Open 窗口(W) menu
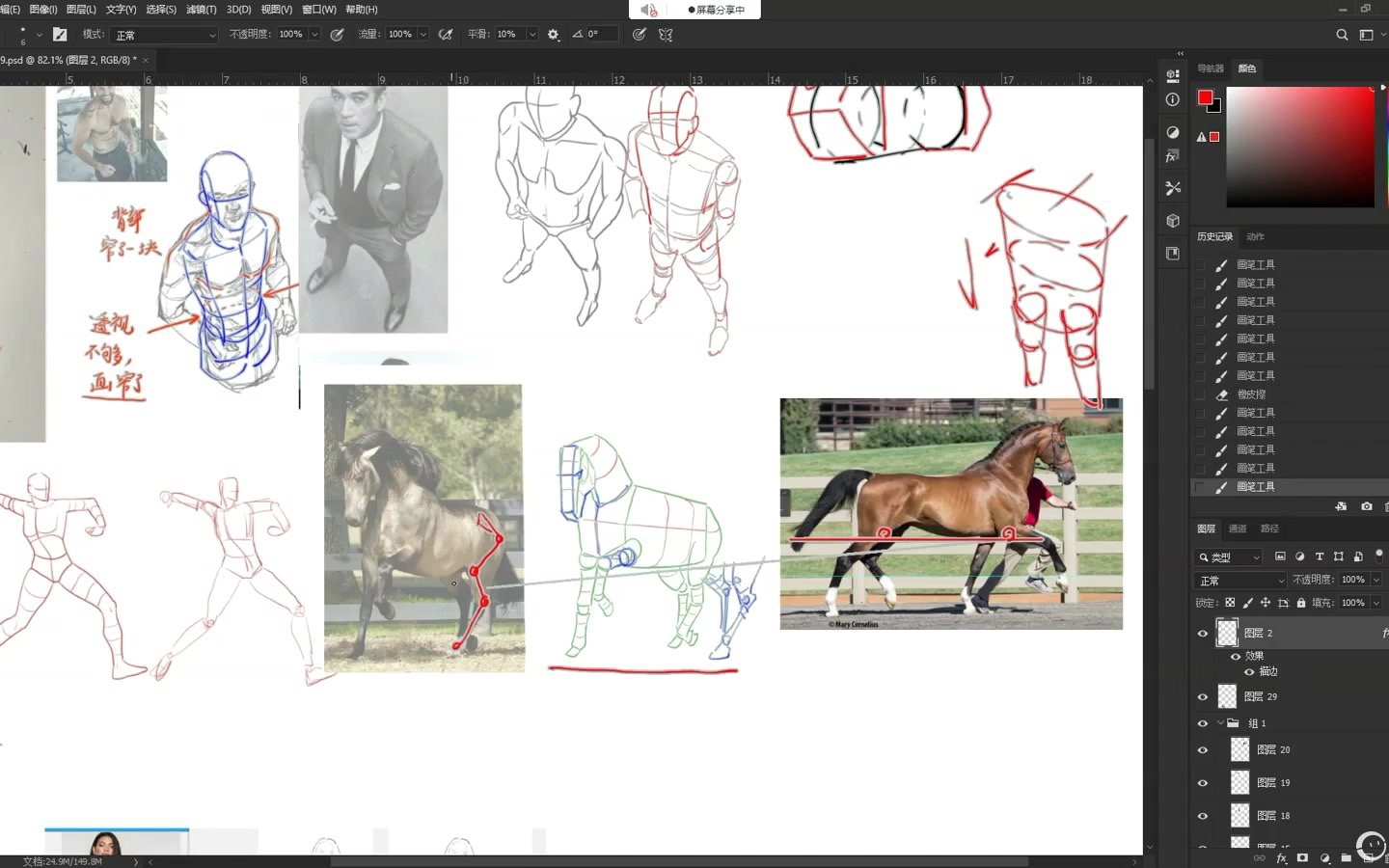This screenshot has width=1389, height=868. 319,10
